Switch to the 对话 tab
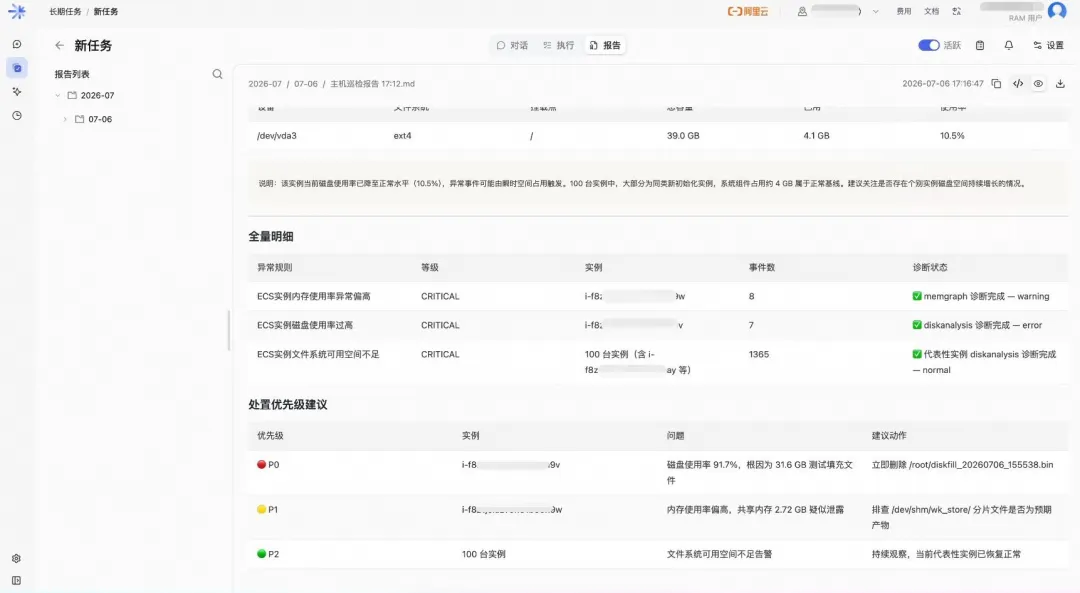Image resolution: width=1080 pixels, height=593 pixels. click(x=512, y=45)
